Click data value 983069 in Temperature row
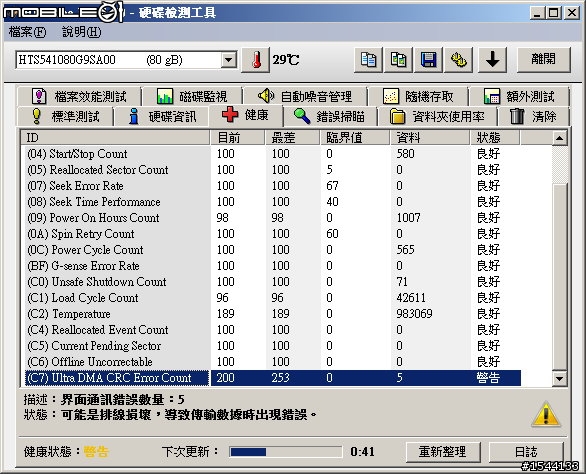The width and height of the screenshot is (586, 474). tap(414, 314)
